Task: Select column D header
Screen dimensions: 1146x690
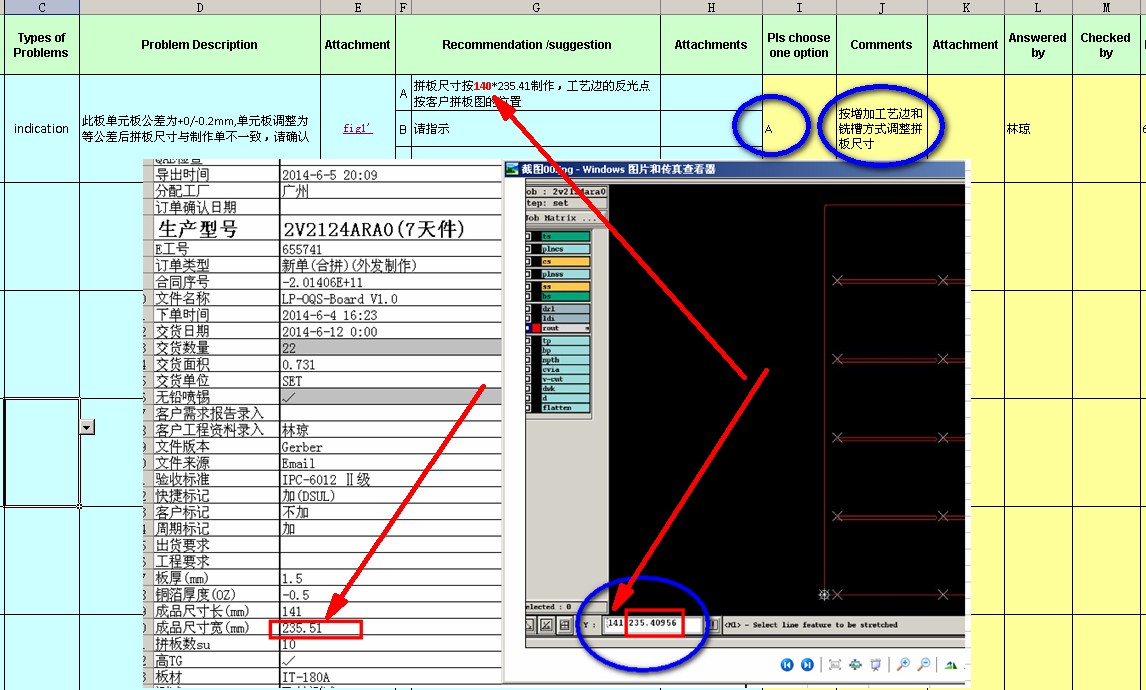Action: coord(200,7)
